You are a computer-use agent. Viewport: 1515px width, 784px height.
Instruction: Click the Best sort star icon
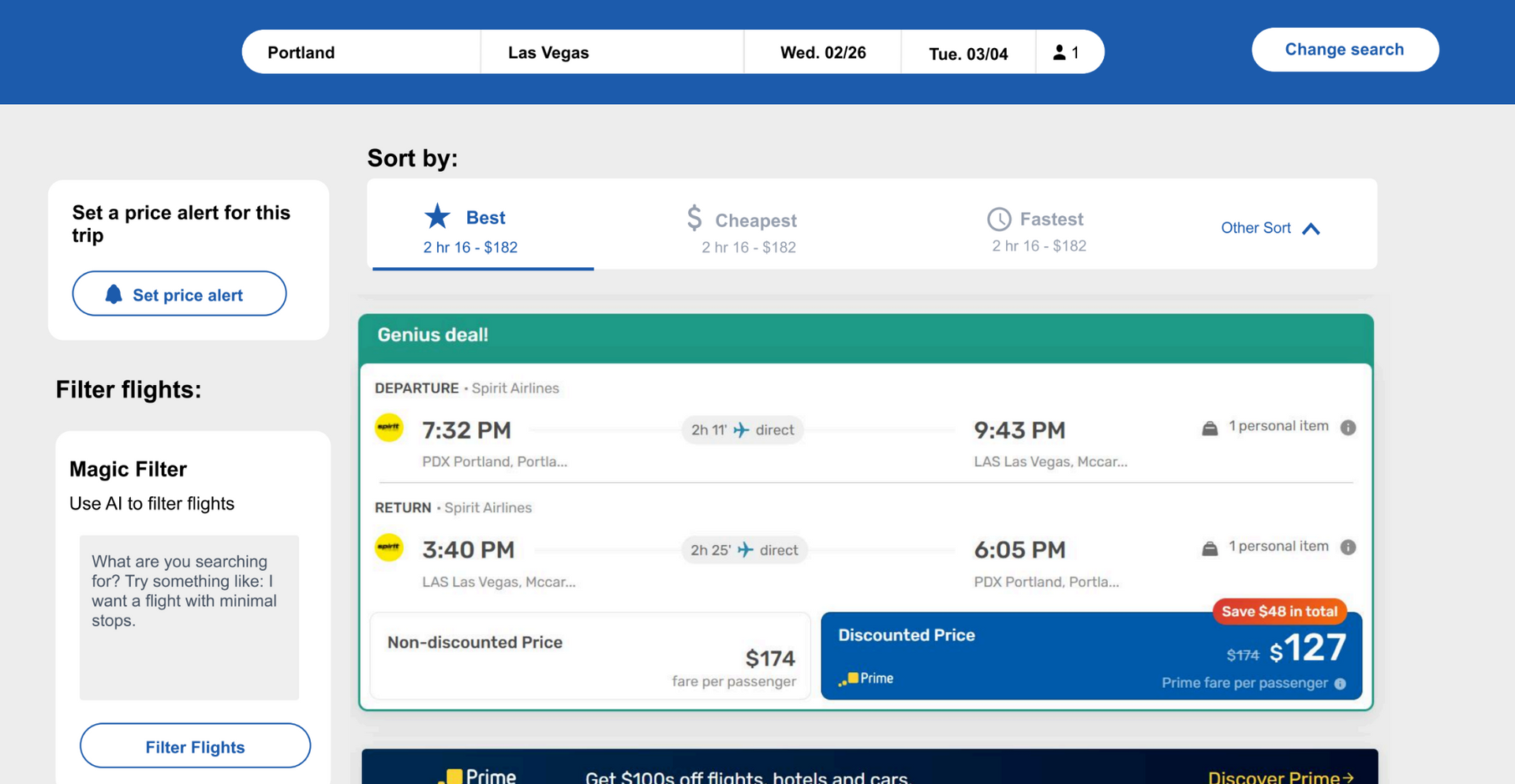(x=437, y=216)
